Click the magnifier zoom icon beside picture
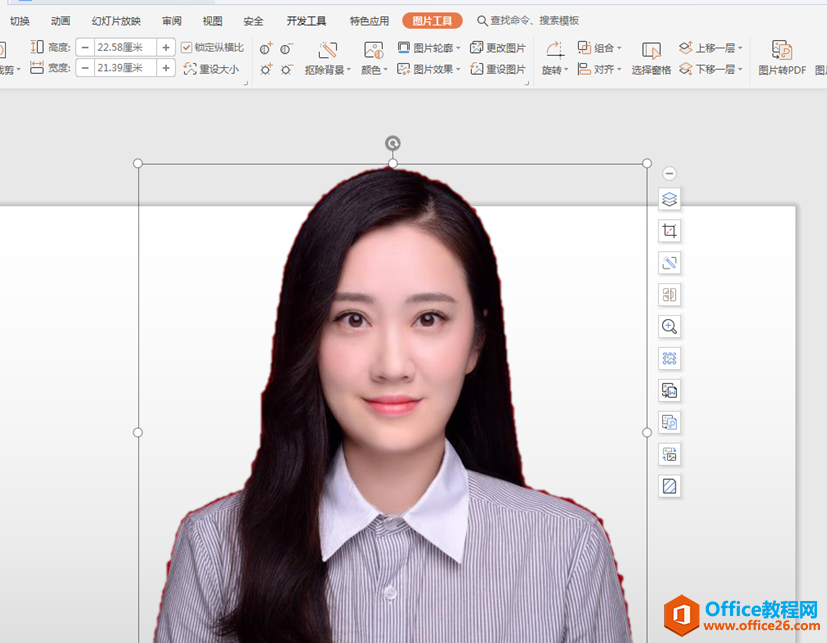Image resolution: width=827 pixels, height=643 pixels. point(669,326)
